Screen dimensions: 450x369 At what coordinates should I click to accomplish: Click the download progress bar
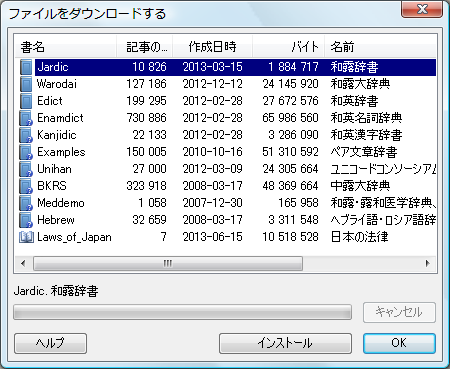(x=182, y=312)
